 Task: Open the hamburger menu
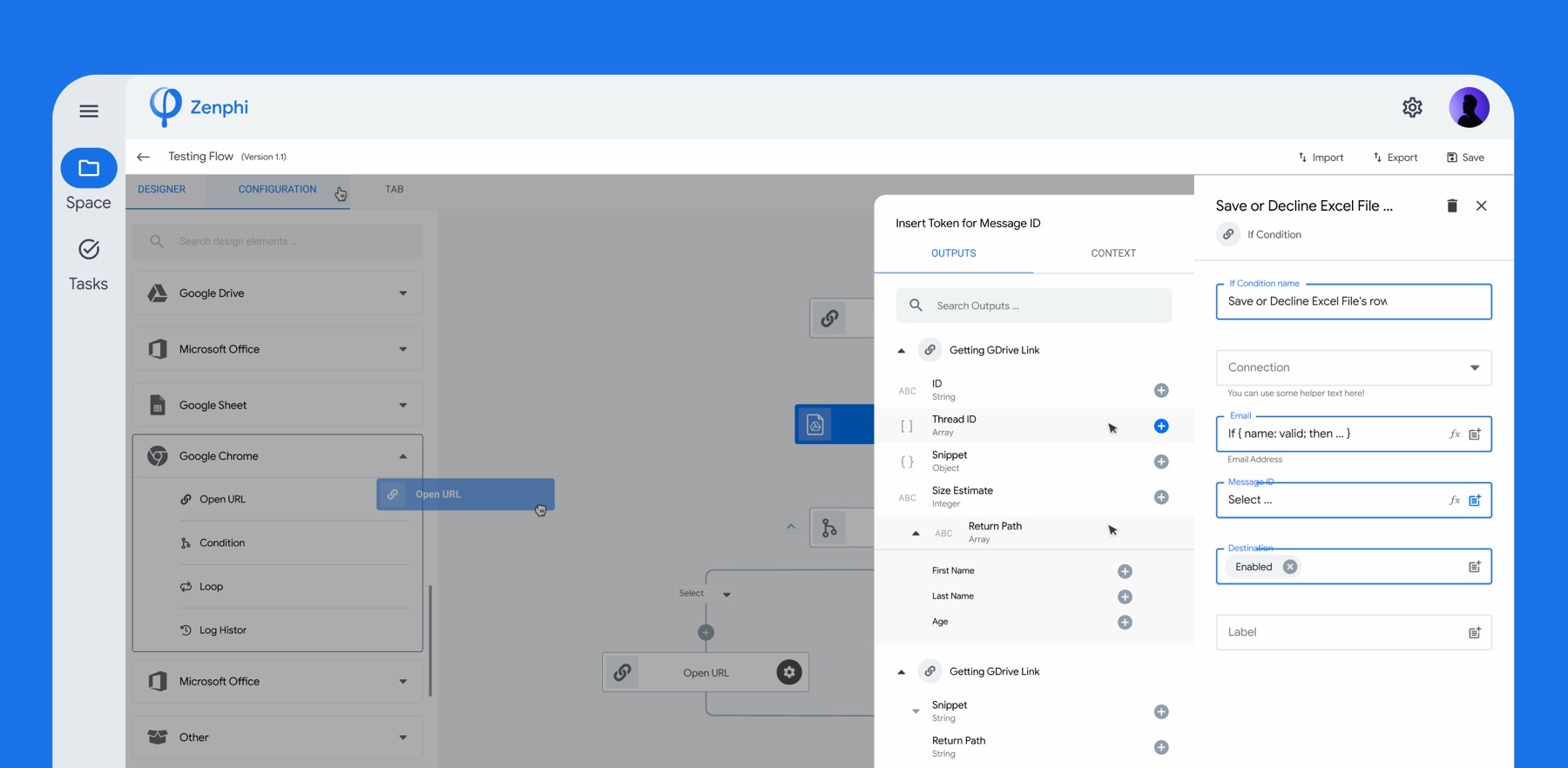tap(89, 111)
